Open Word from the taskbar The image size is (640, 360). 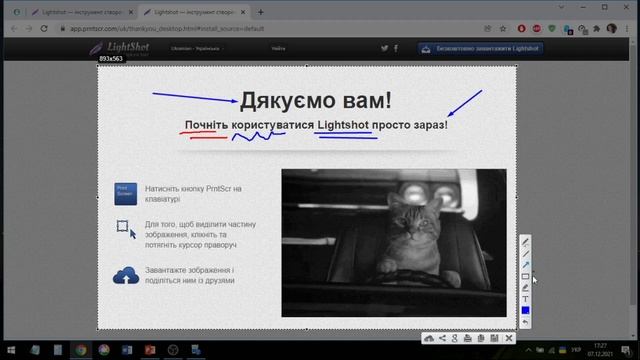(x=127, y=350)
